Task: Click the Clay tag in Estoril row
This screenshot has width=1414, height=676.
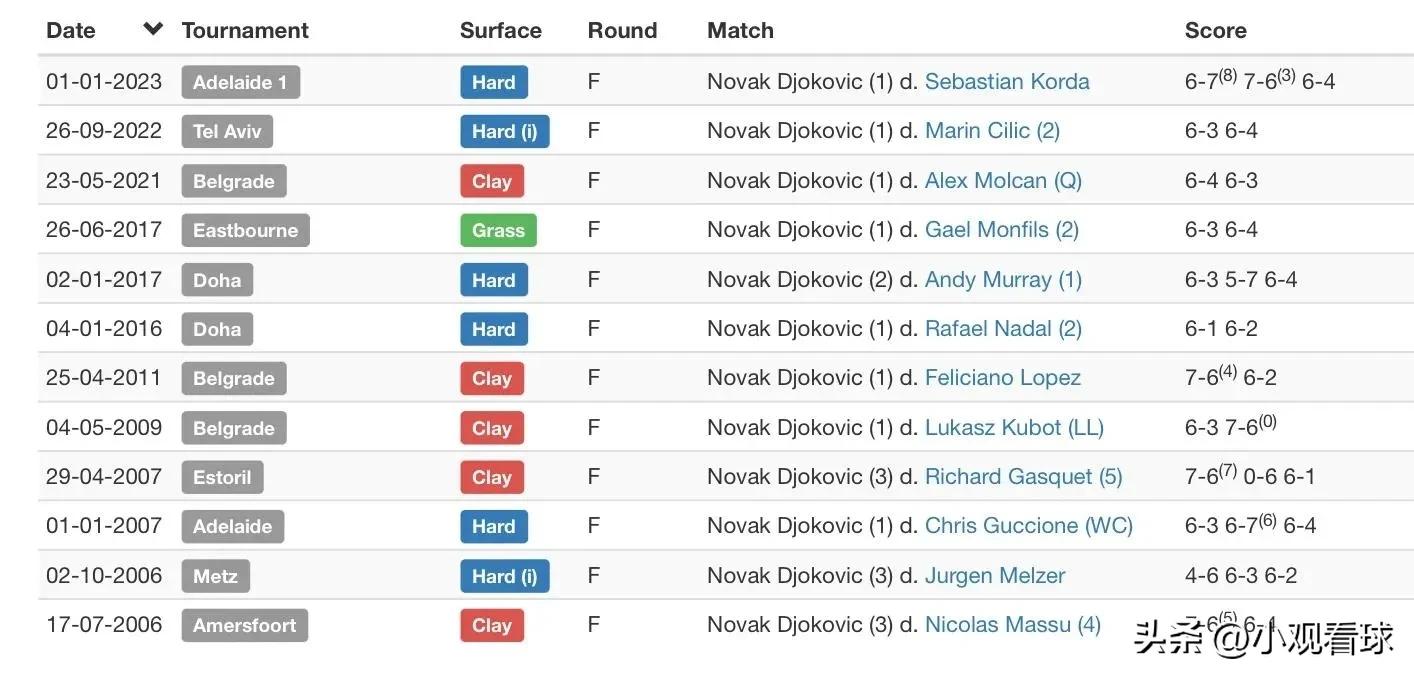Action: [492, 477]
